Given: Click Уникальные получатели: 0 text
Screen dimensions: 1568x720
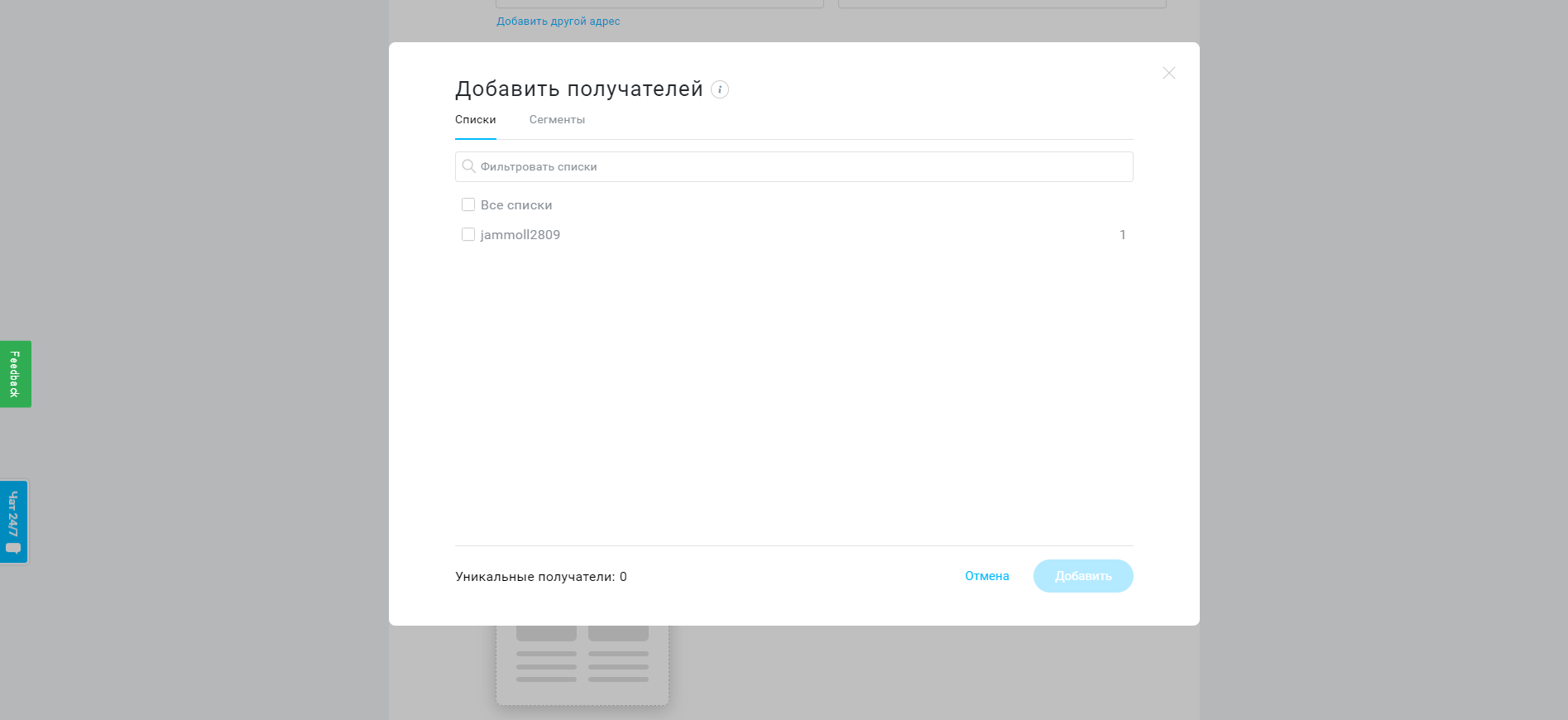Looking at the screenshot, I should click(541, 577).
